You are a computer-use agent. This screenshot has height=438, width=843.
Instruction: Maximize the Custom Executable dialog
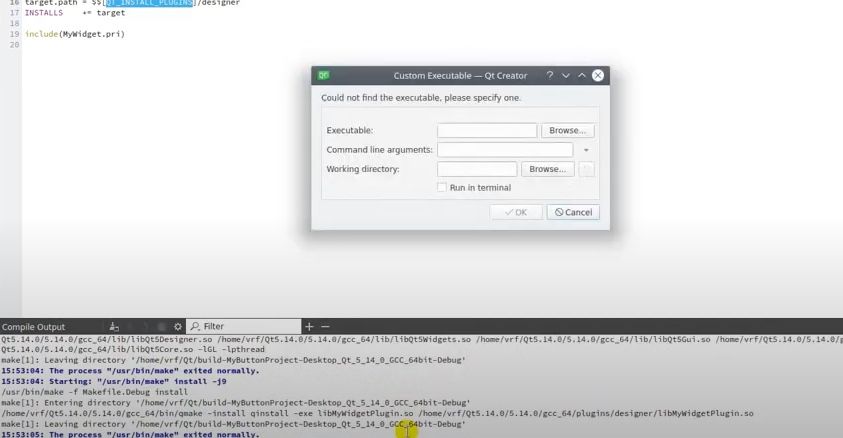pos(582,76)
